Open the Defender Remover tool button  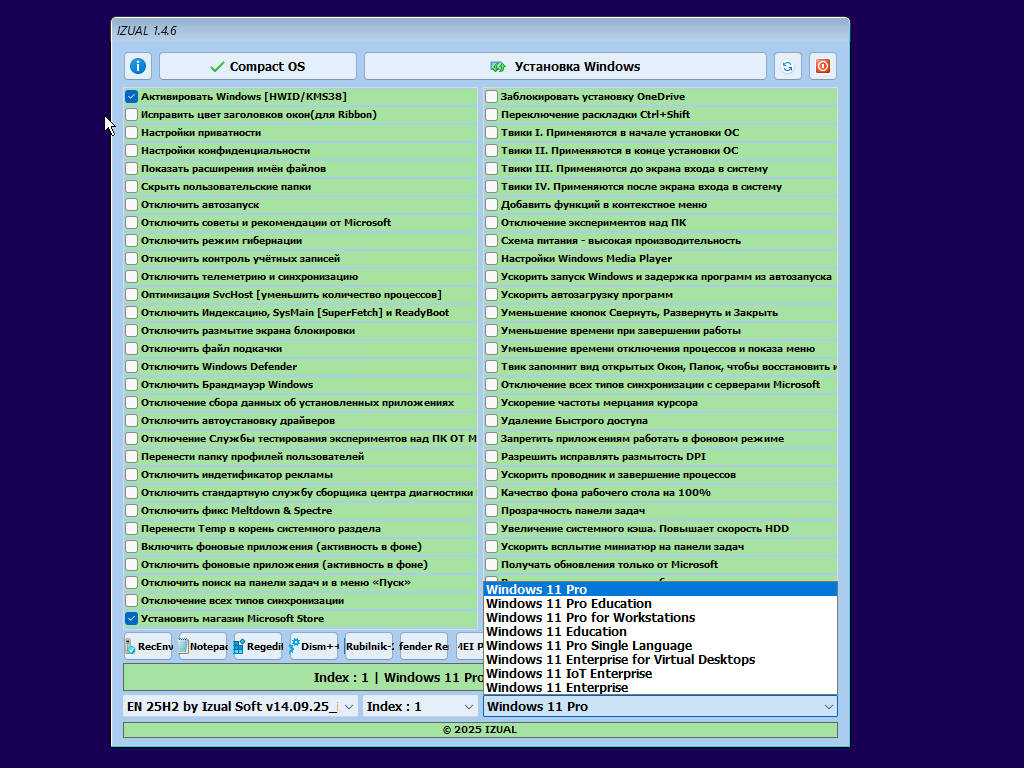pos(424,647)
